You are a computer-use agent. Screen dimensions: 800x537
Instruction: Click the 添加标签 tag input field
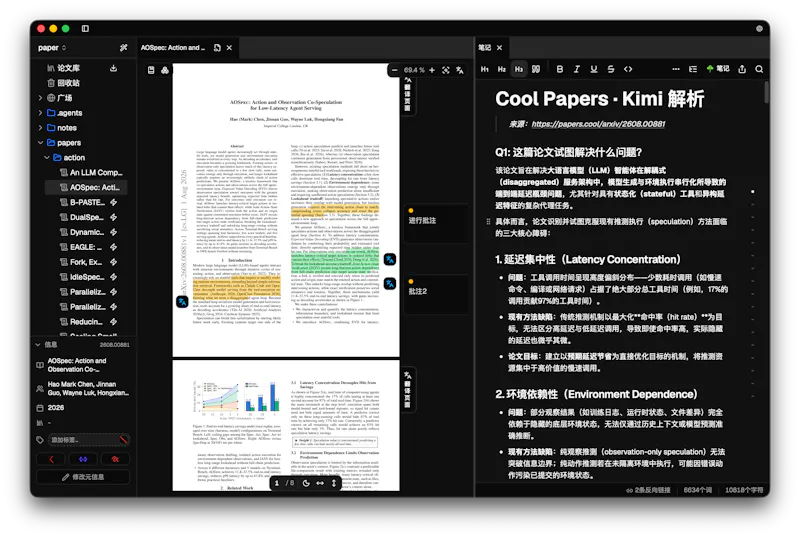[88, 440]
